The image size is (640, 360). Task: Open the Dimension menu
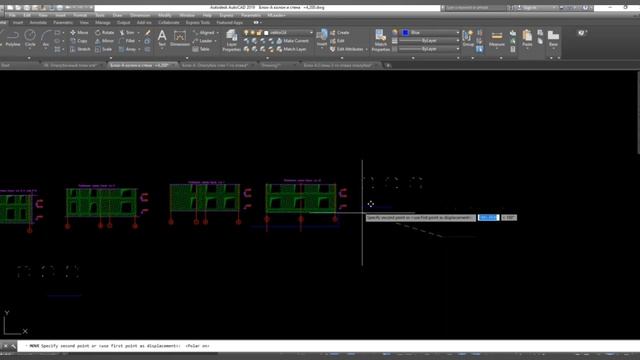coord(140,15)
